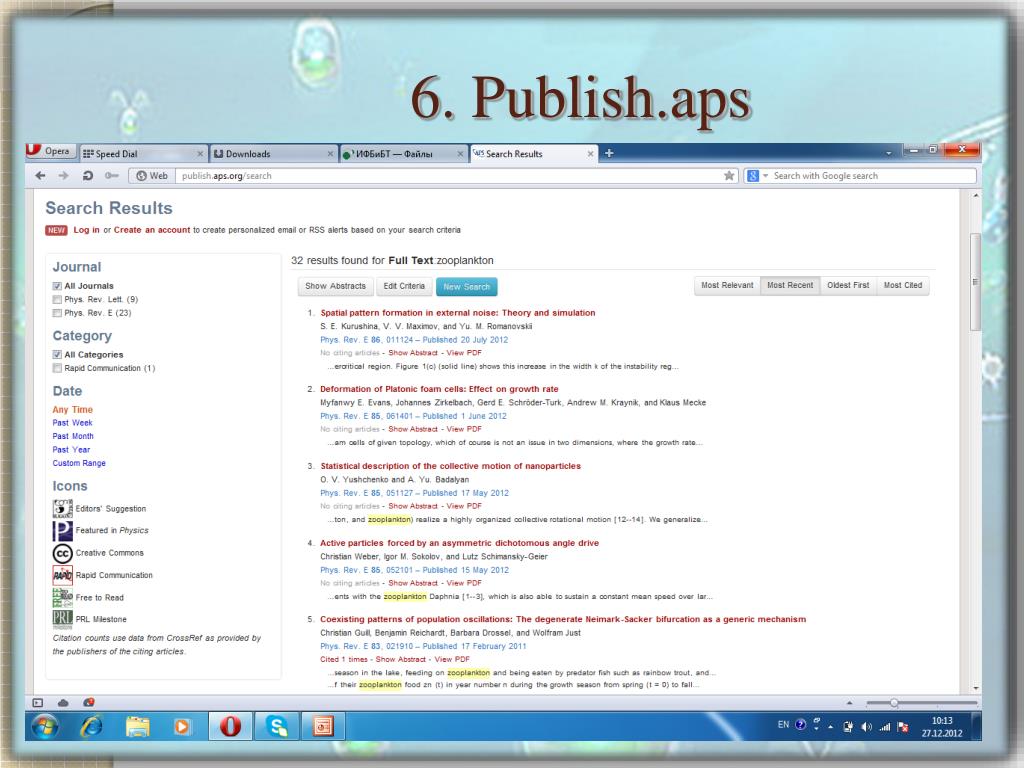Sort results by Most Relevant
Viewport: 1024px width, 768px height.
click(x=727, y=285)
